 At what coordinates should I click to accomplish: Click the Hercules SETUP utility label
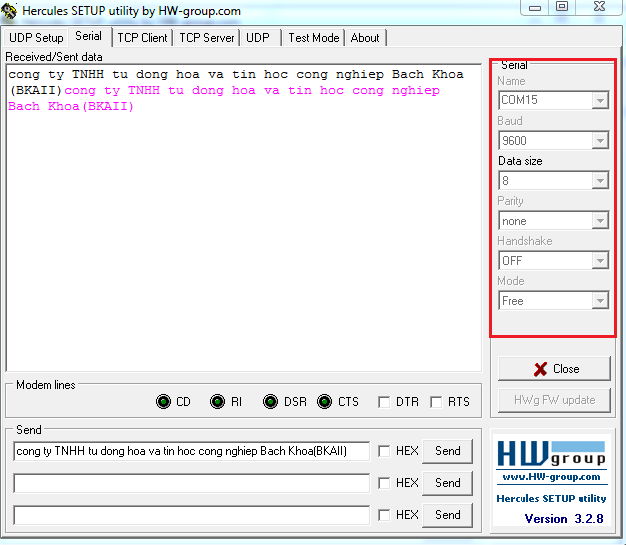point(551,498)
